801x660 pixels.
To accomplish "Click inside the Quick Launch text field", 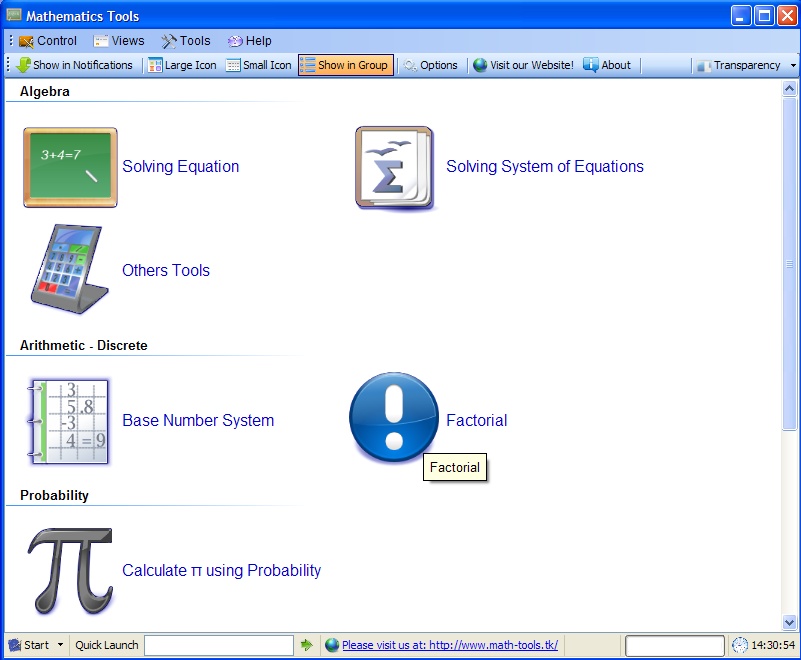I will click(218, 645).
